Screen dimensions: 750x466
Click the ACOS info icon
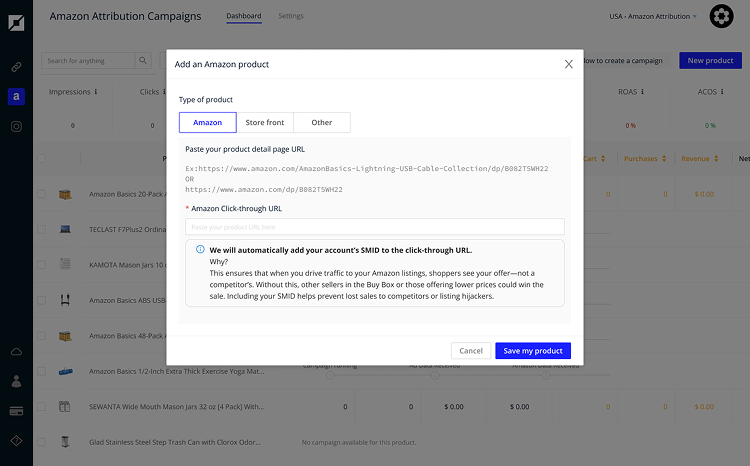pos(722,91)
